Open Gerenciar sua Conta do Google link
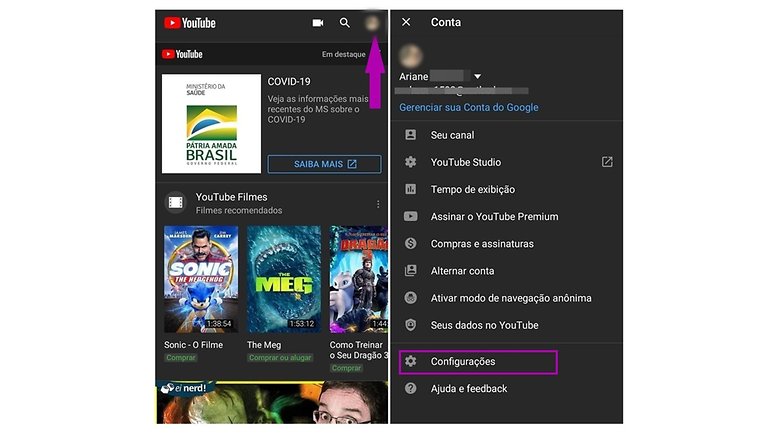This screenshot has width=782, height=440. pyautogui.click(x=469, y=107)
